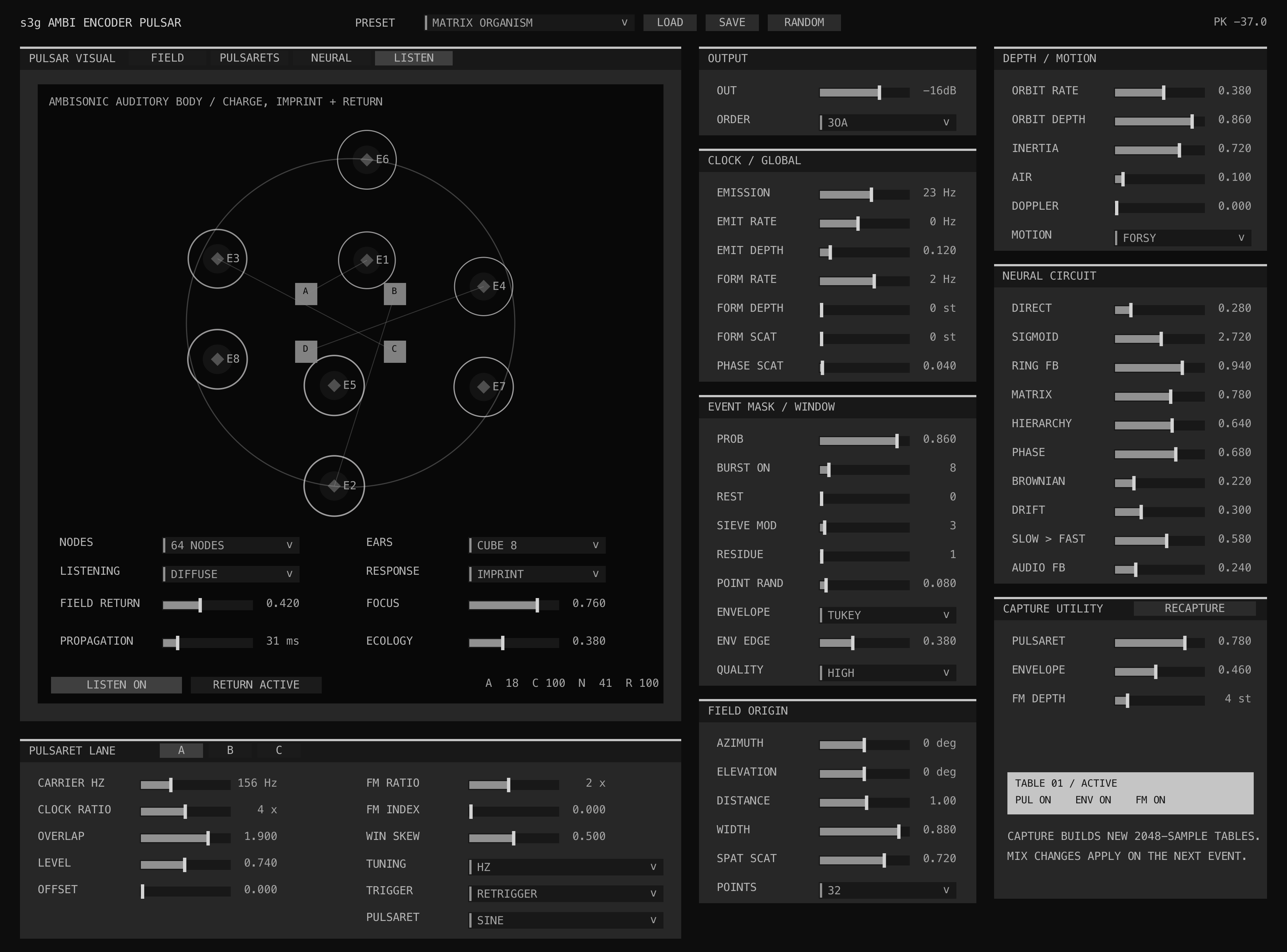Click the OVERLAP value 1.900
Image resolution: width=1287 pixels, height=952 pixels.
coord(260,836)
